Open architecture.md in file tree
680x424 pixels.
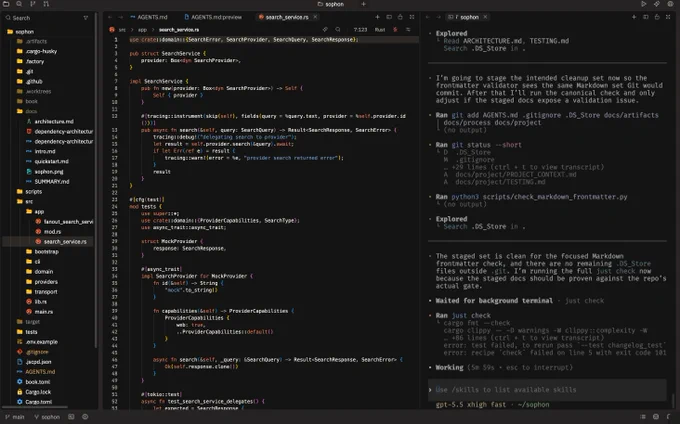[50, 121]
